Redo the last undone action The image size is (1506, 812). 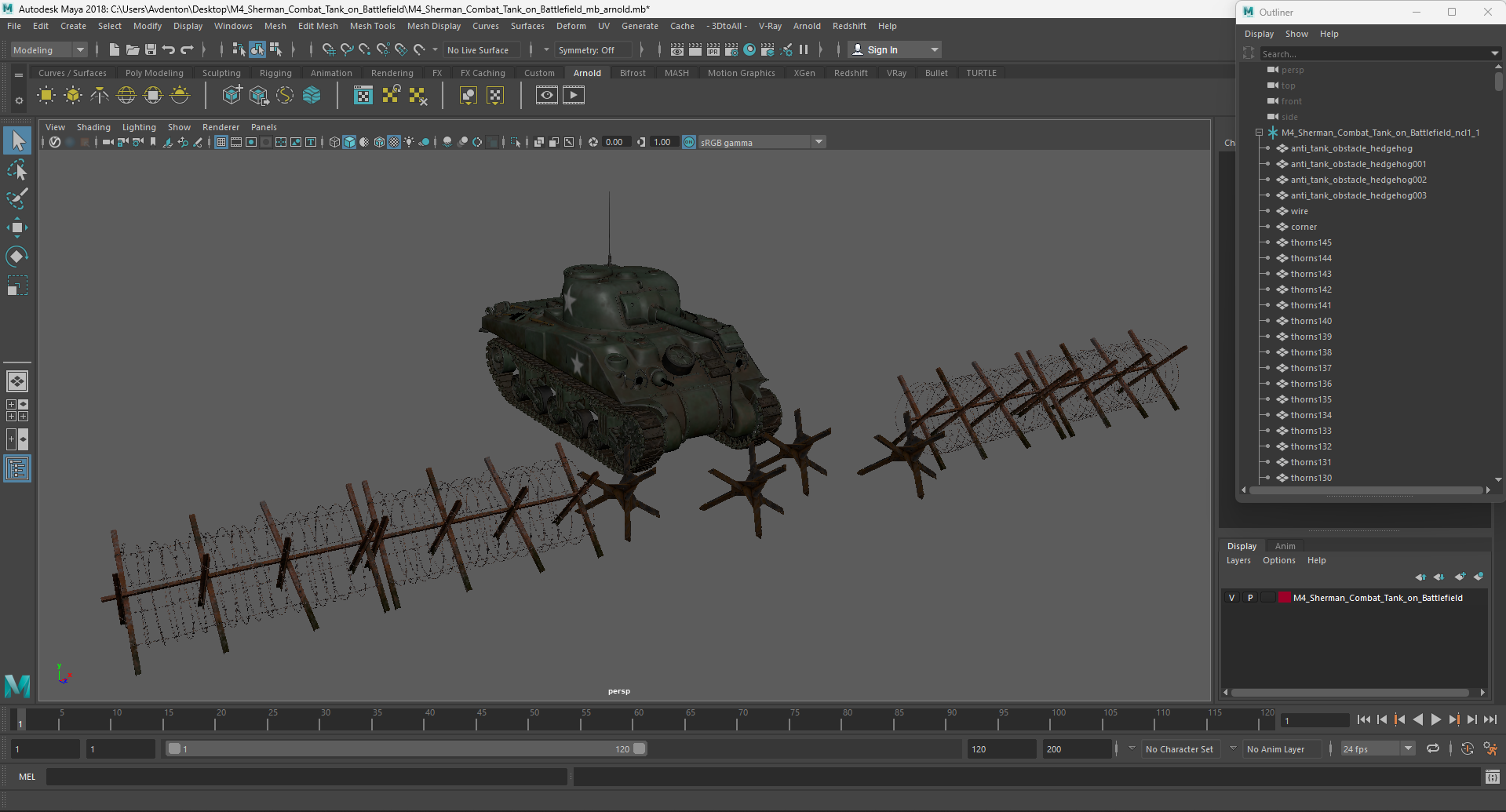tap(187, 49)
